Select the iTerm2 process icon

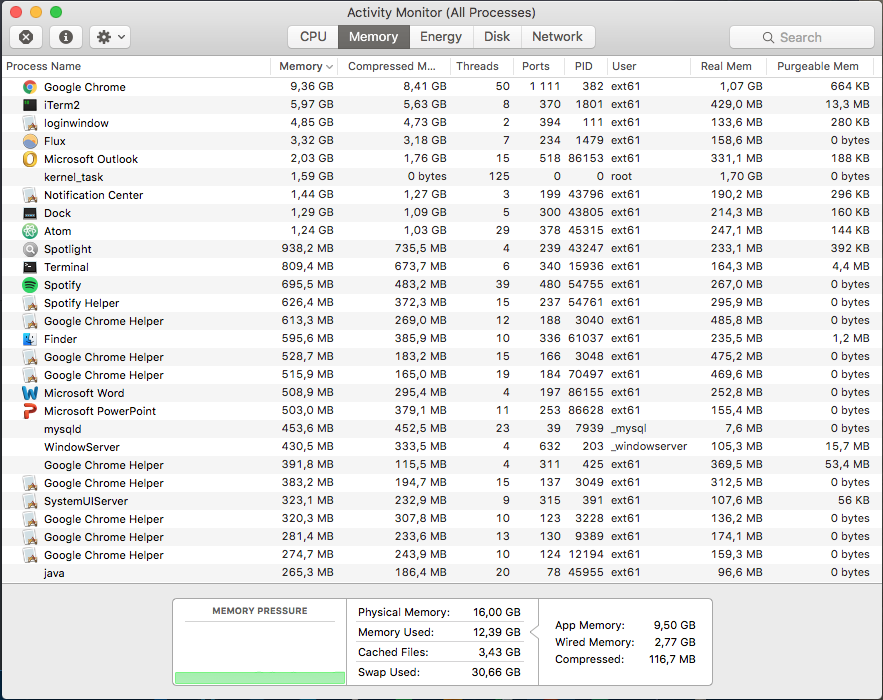click(x=30, y=105)
